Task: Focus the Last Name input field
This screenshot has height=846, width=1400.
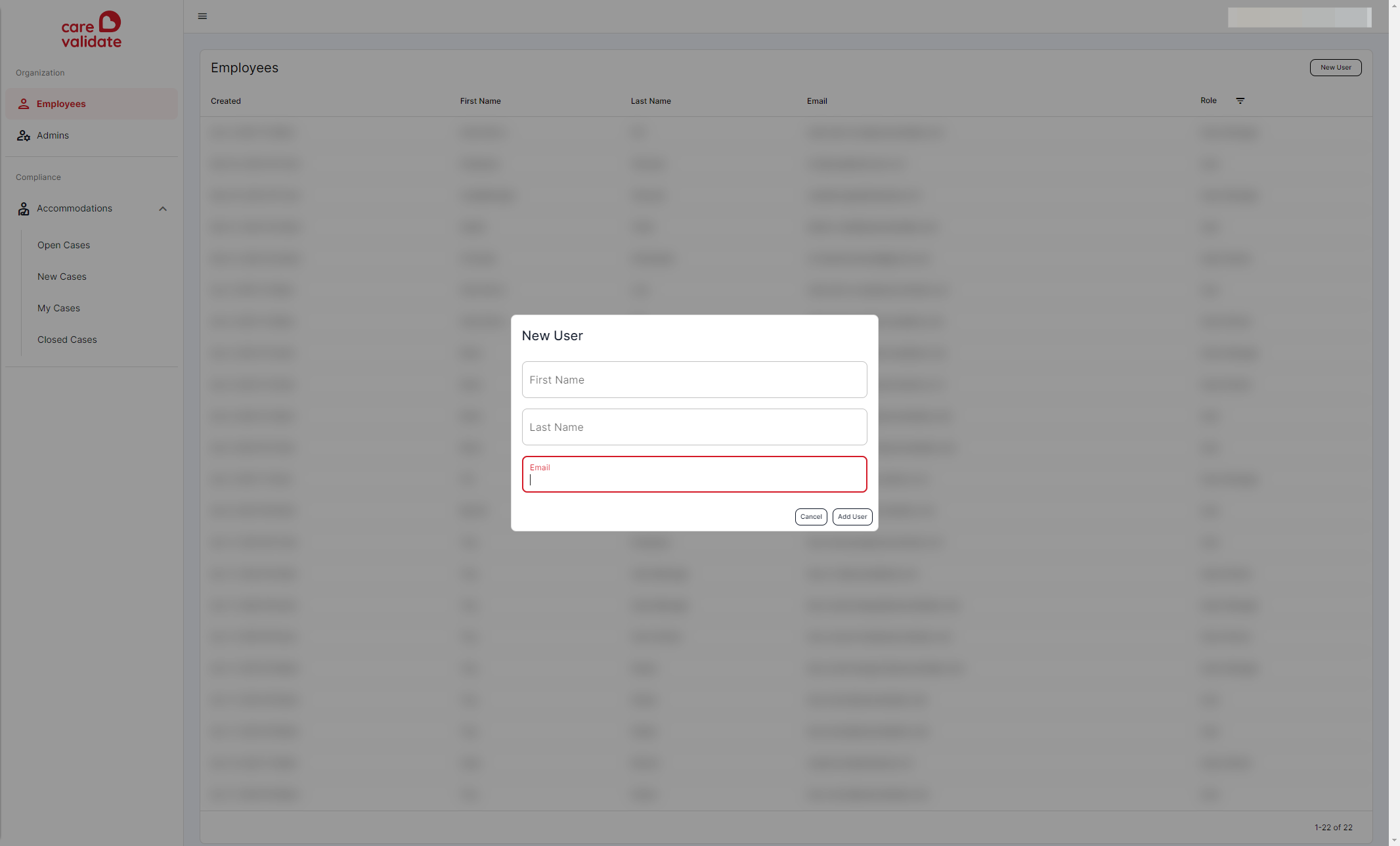Action: click(x=694, y=427)
